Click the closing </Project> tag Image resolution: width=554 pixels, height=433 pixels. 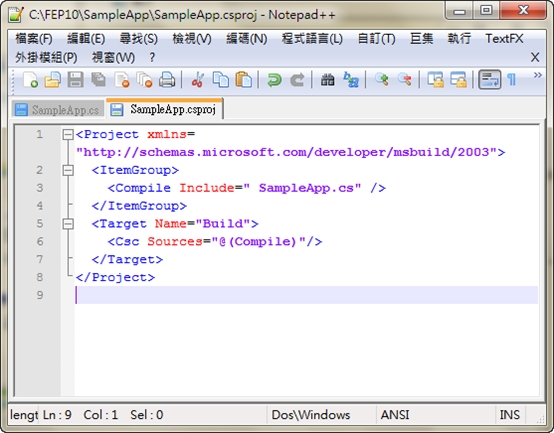tap(116, 277)
